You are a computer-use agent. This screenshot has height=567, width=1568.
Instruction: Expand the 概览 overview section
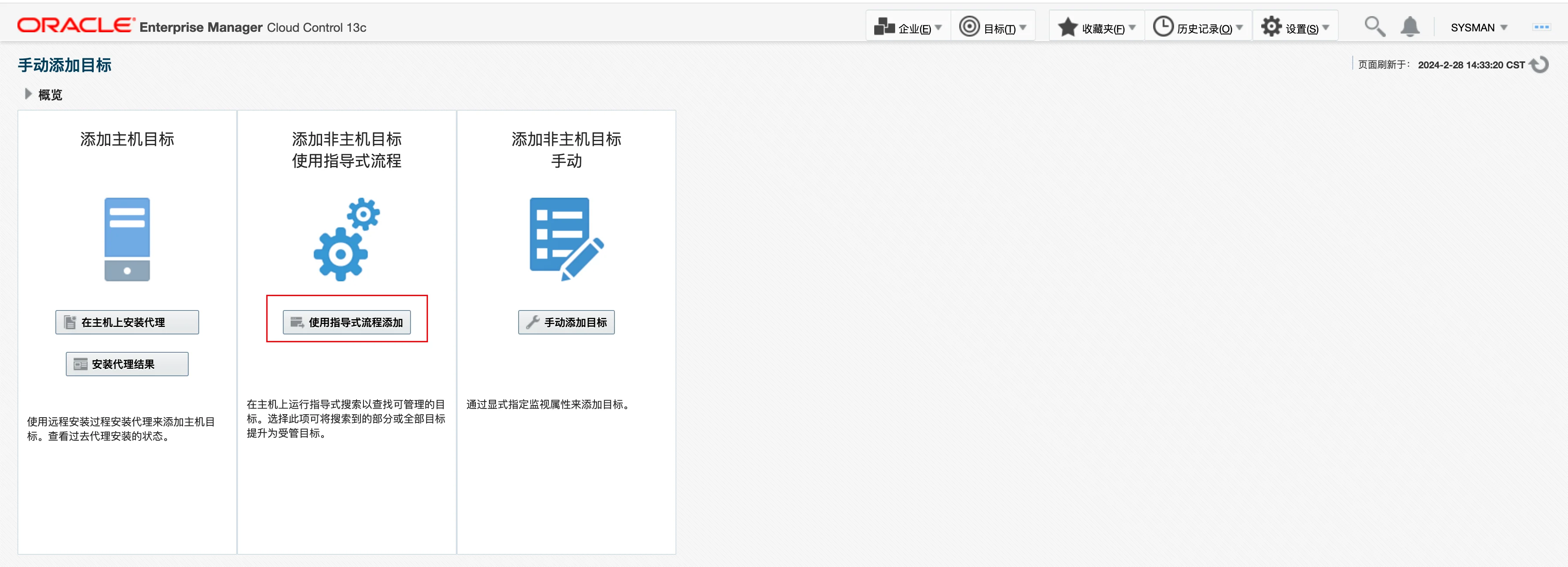(x=28, y=94)
